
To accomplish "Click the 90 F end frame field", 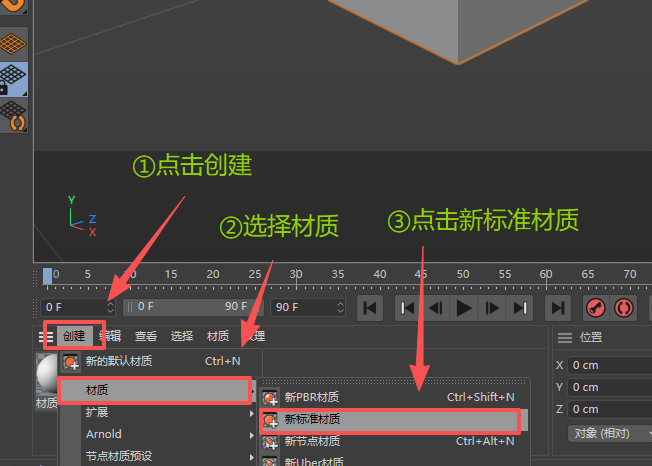I will click(304, 307).
